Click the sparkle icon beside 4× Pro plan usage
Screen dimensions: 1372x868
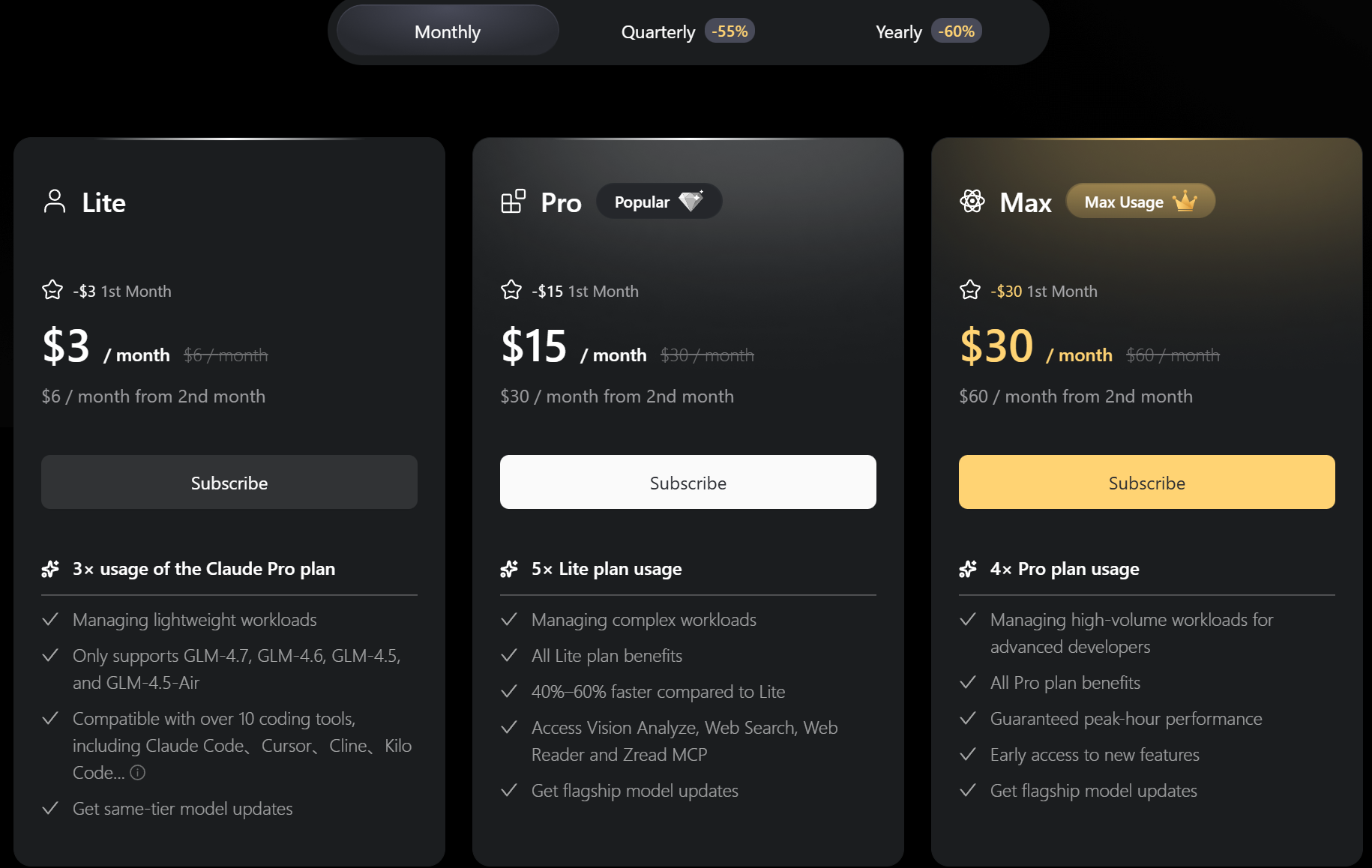pos(968,569)
